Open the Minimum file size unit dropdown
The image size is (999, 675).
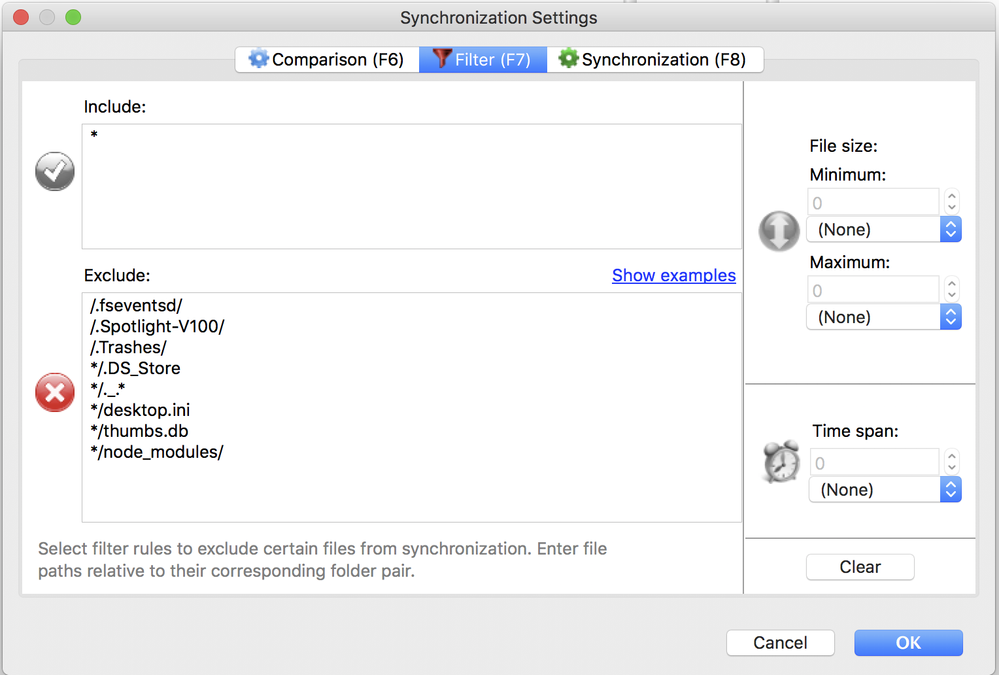tap(884, 230)
